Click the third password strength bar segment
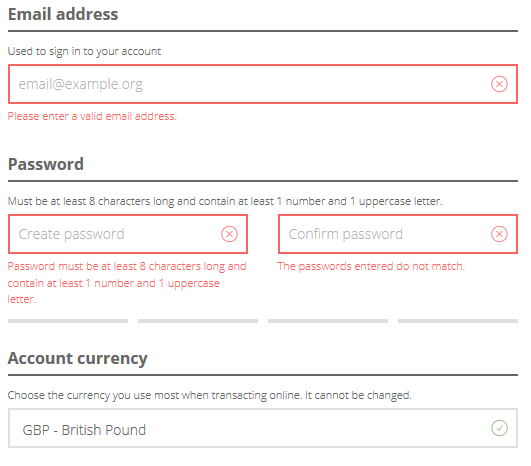 [x=328, y=321]
